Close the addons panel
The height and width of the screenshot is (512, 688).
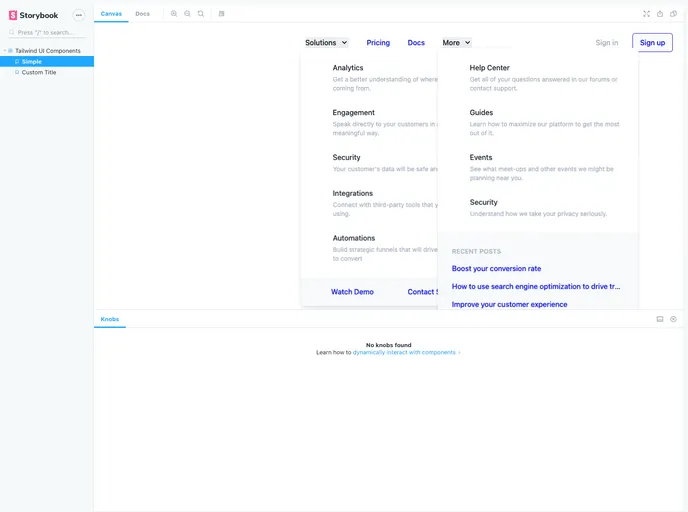tap(673, 319)
